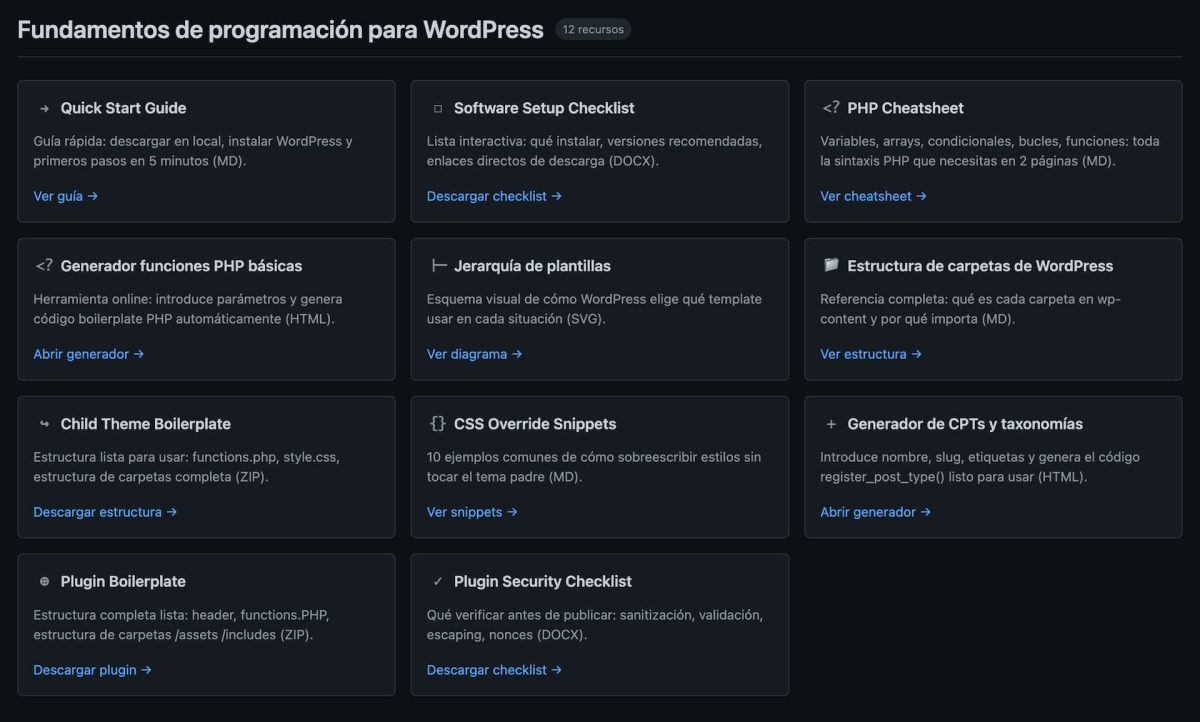Click the checkbox icon beside Software Setup Checklist
Image resolution: width=1200 pixels, height=722 pixels.
click(x=436, y=107)
